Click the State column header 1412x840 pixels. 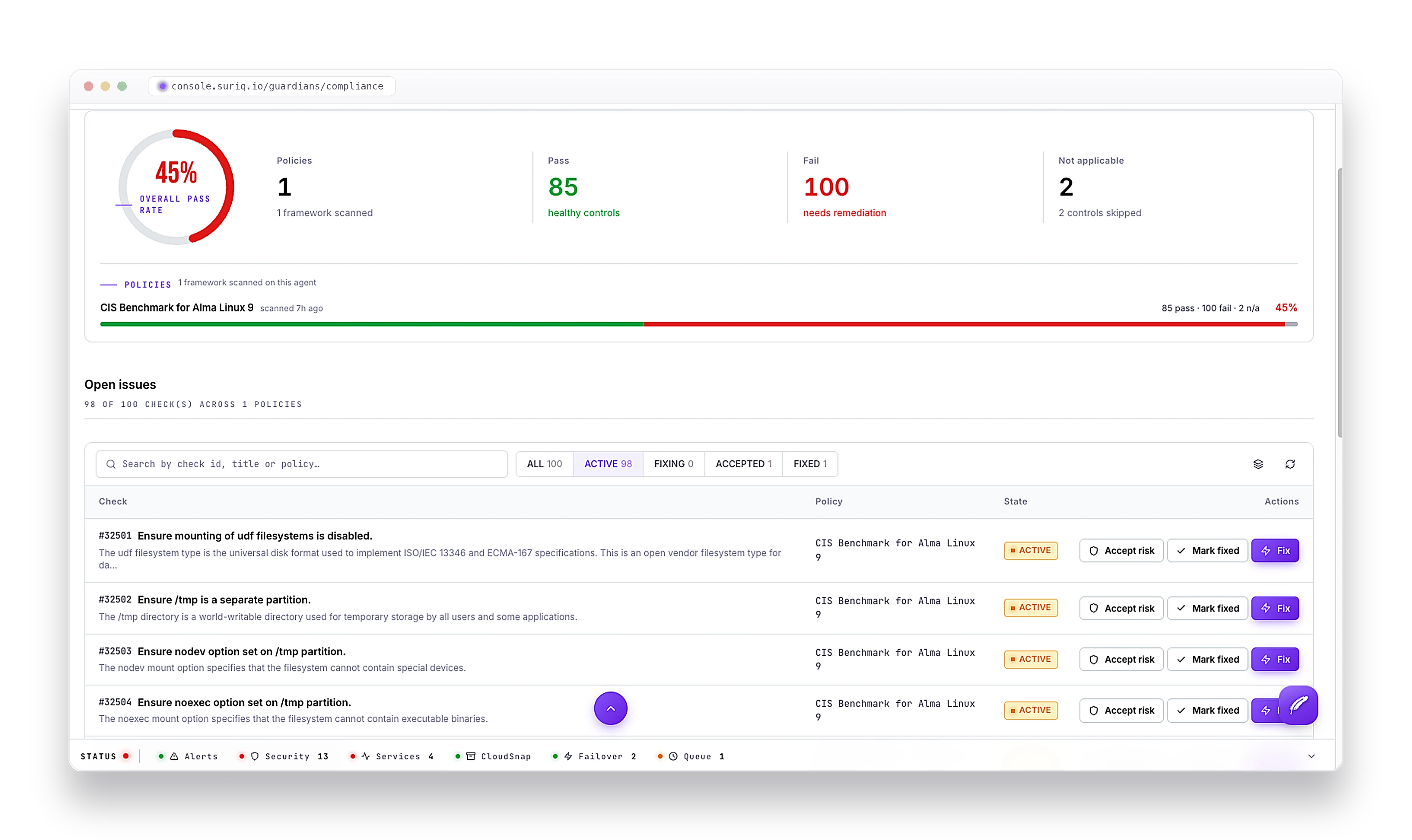tap(1015, 501)
